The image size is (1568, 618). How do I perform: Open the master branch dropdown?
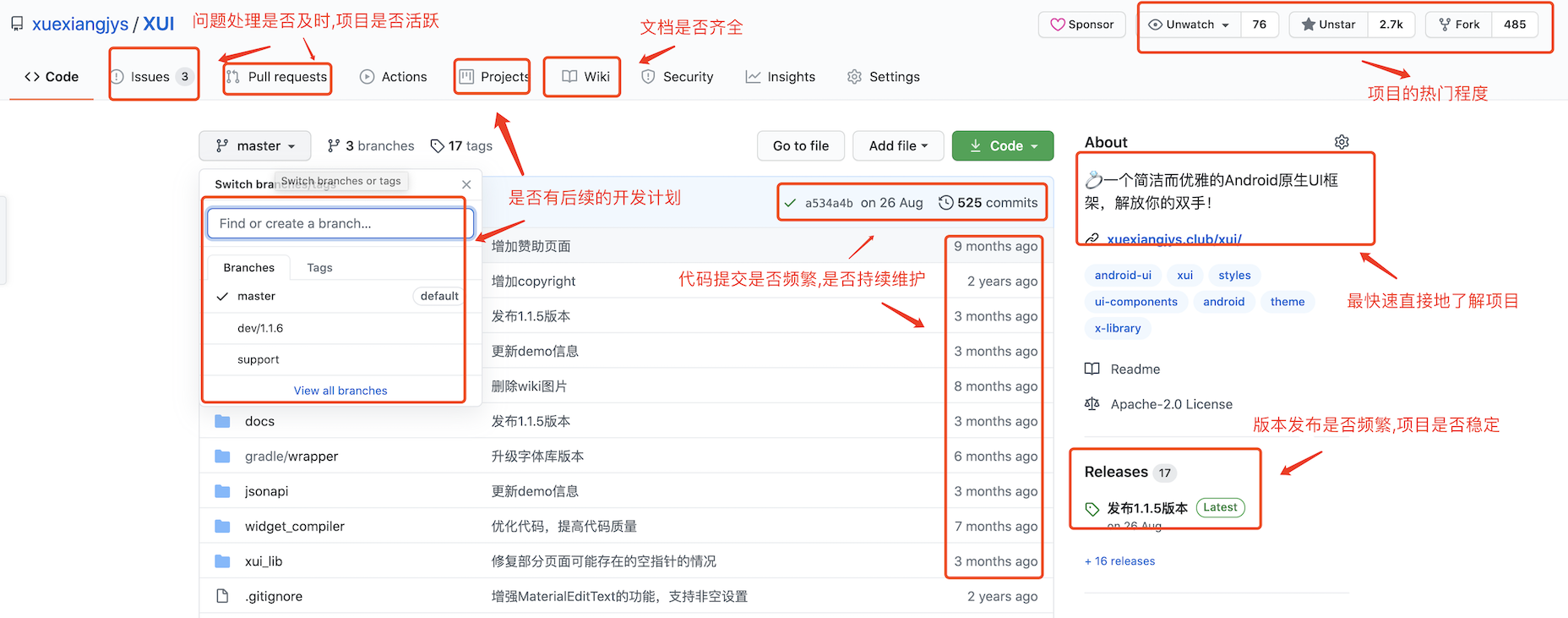[255, 146]
